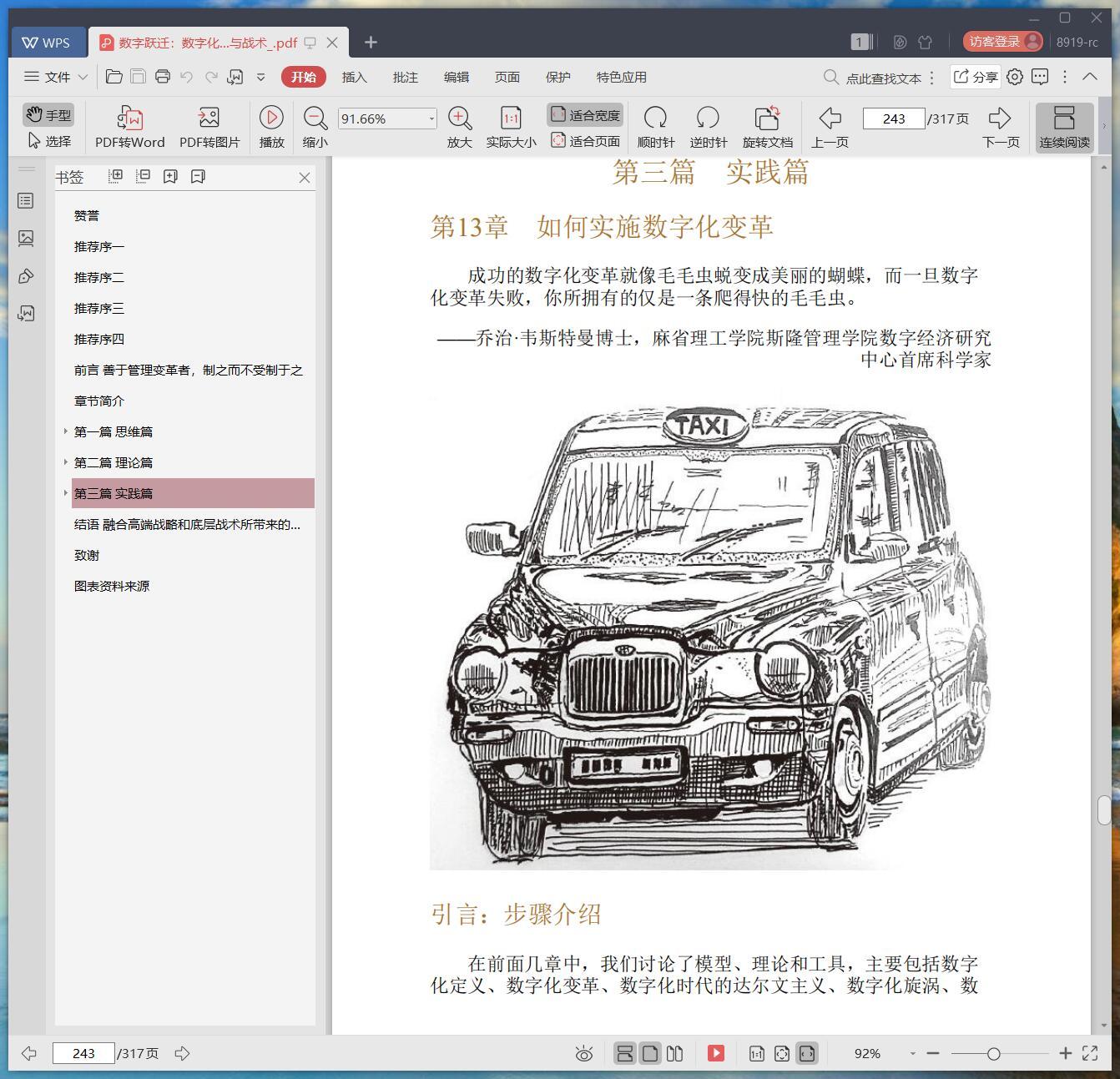This screenshot has width=1120, height=1079.
Task: Switch to single page layout in status bar
Action: pyautogui.click(x=650, y=1053)
